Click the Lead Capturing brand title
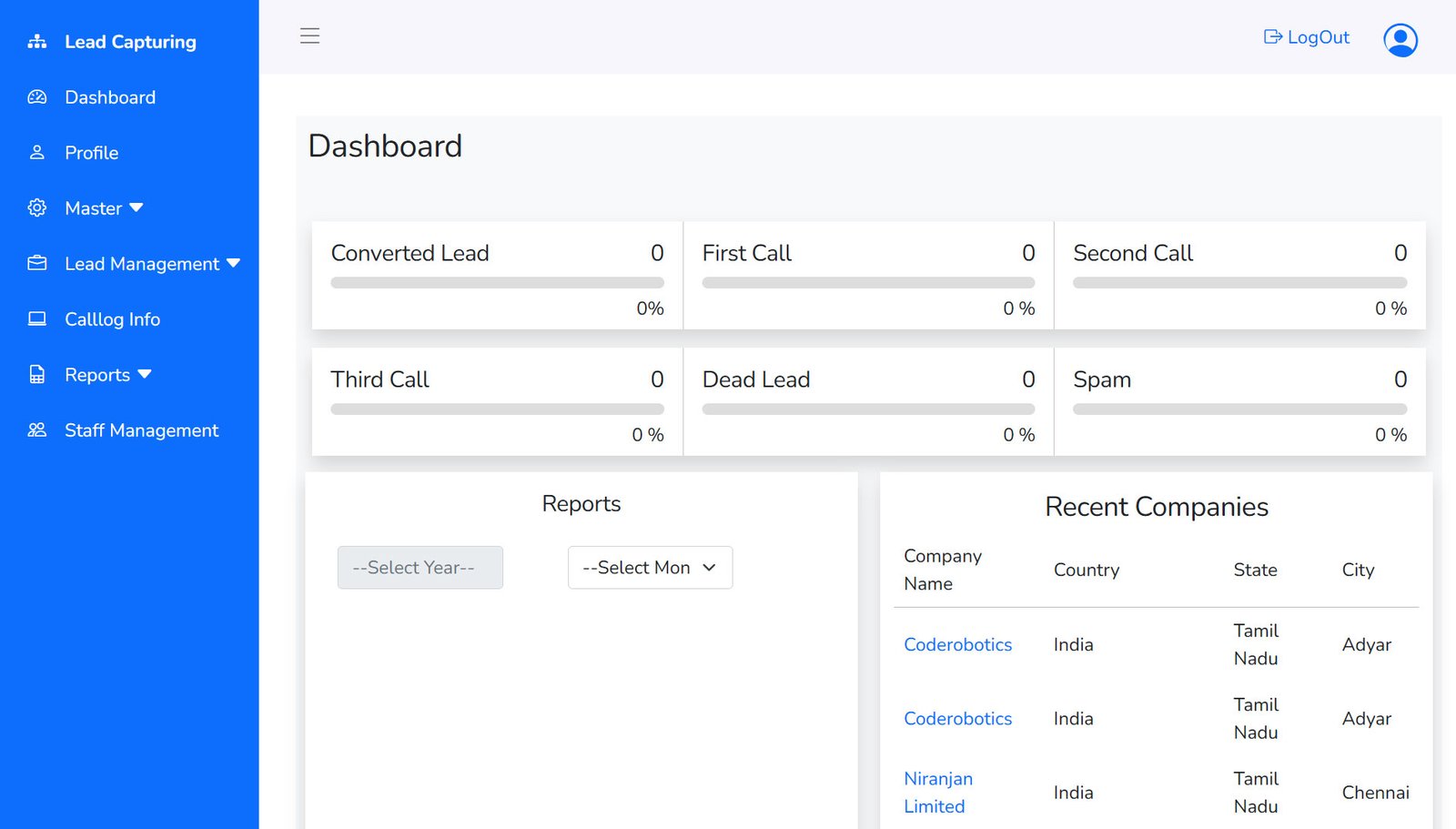1456x829 pixels. [x=131, y=42]
